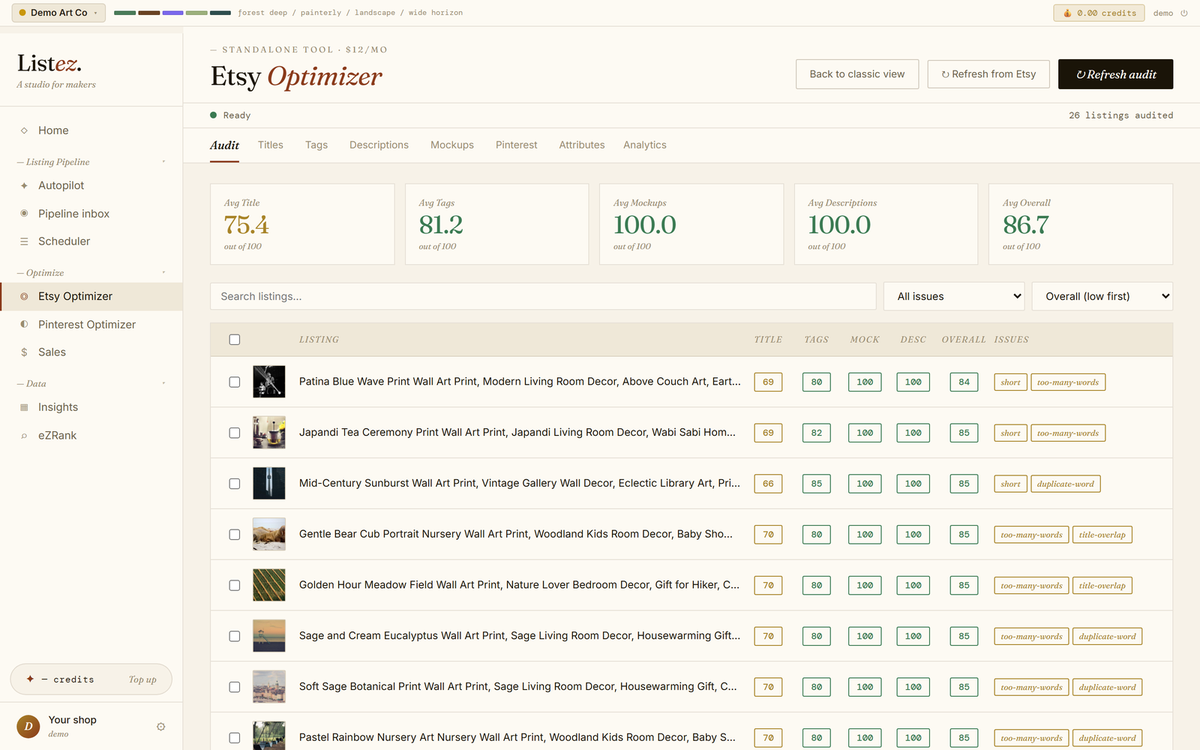Image resolution: width=1200 pixels, height=750 pixels.
Task: Click Japandi Tea Ceremony tags score 82
Action: tap(816, 433)
